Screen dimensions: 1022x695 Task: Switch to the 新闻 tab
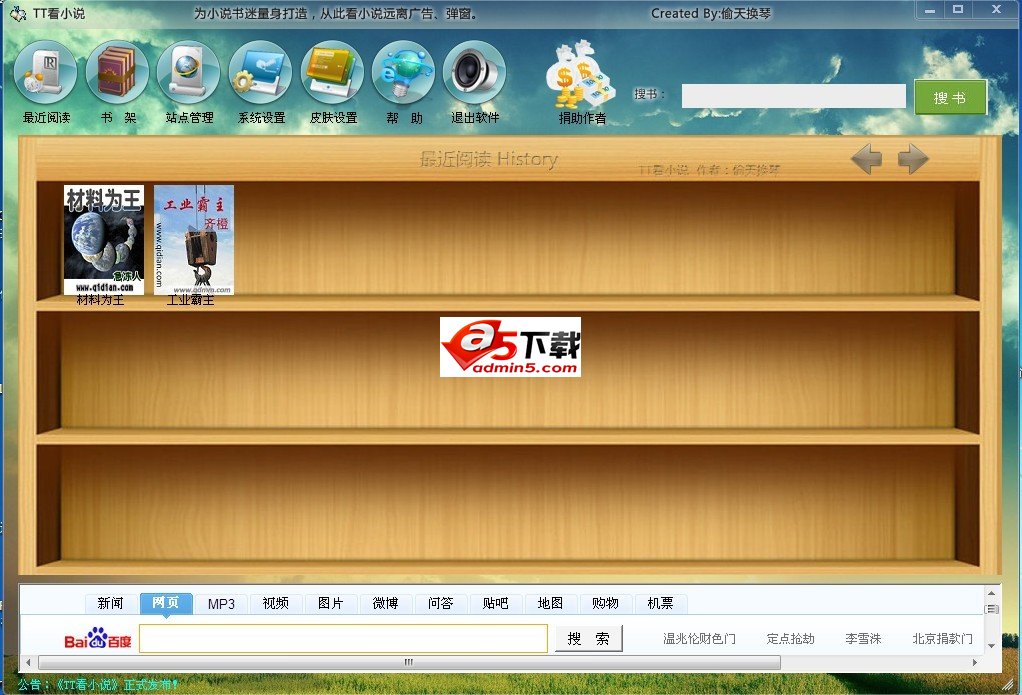[111, 603]
